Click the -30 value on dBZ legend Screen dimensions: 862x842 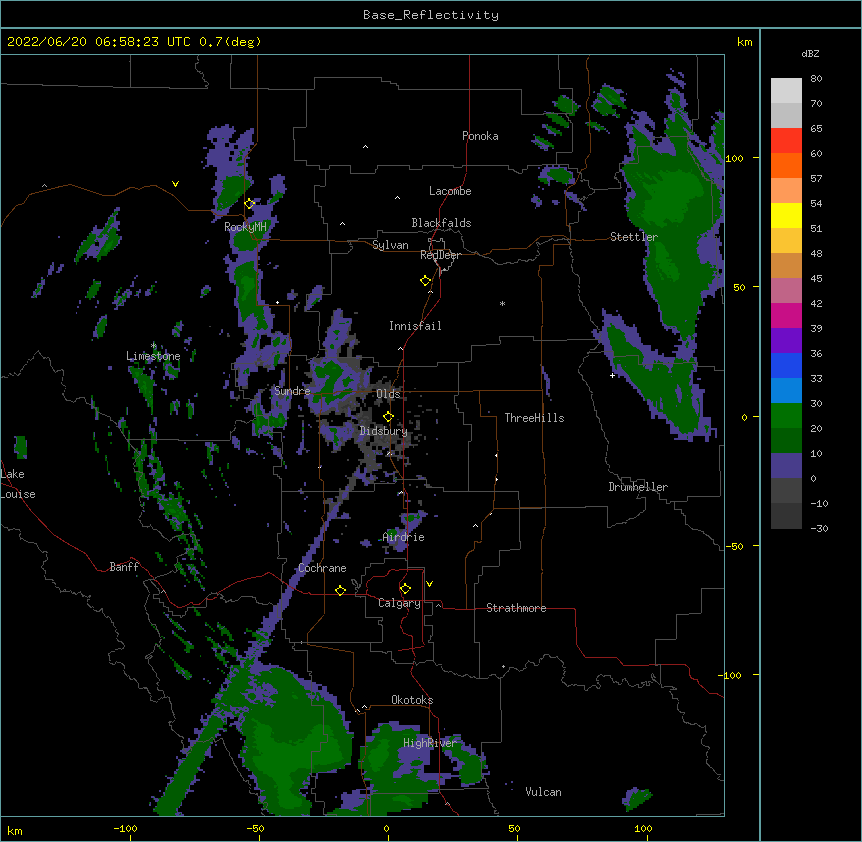819,529
